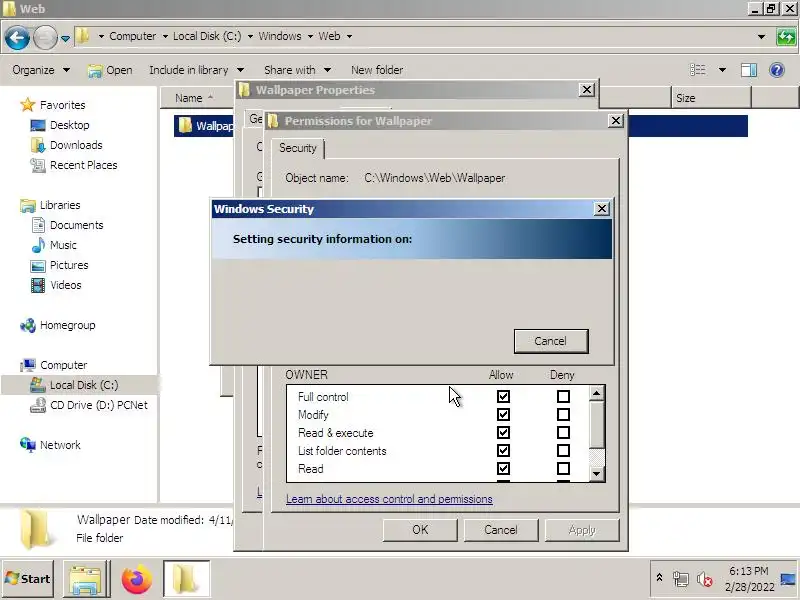Toggle Allow checkbox for List folder contents
Viewport: 800px width, 600px height.
point(504,451)
